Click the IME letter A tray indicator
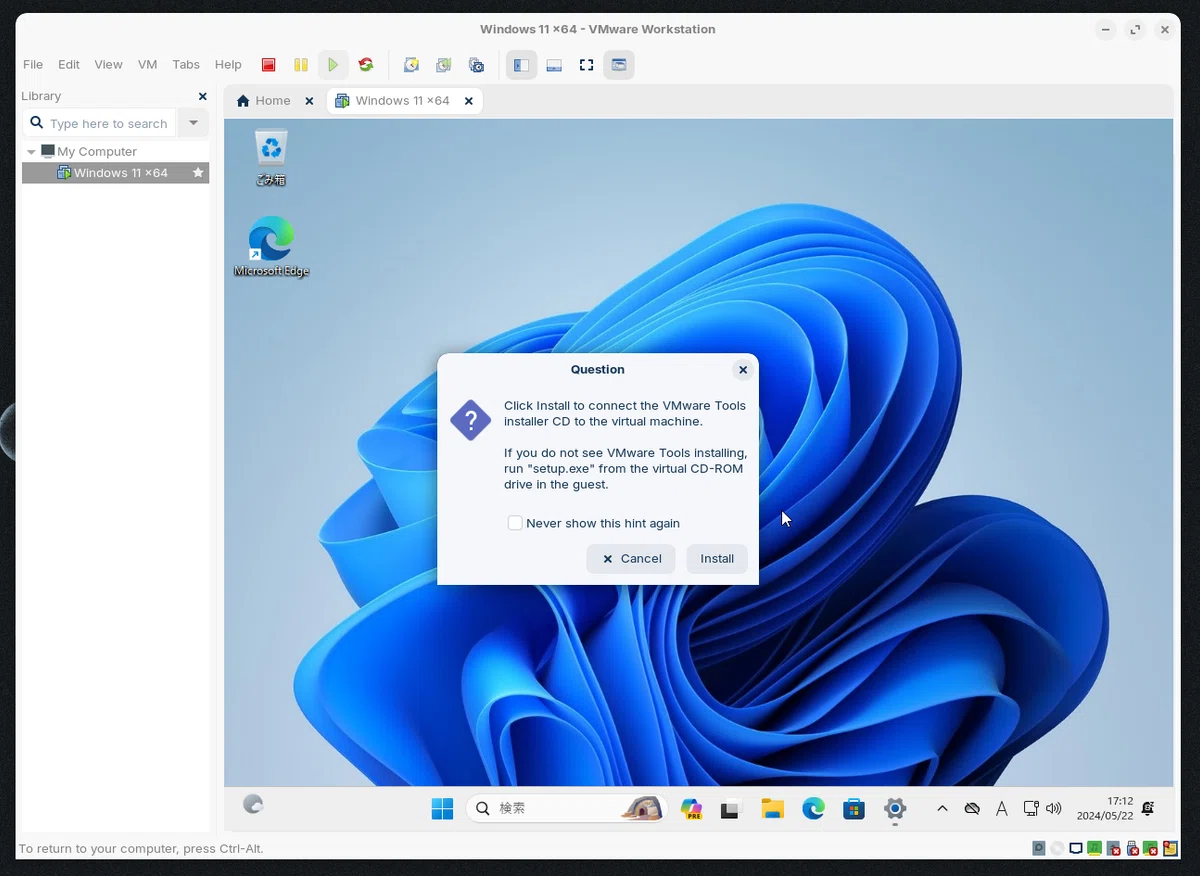This screenshot has width=1200, height=876. pos(1002,809)
